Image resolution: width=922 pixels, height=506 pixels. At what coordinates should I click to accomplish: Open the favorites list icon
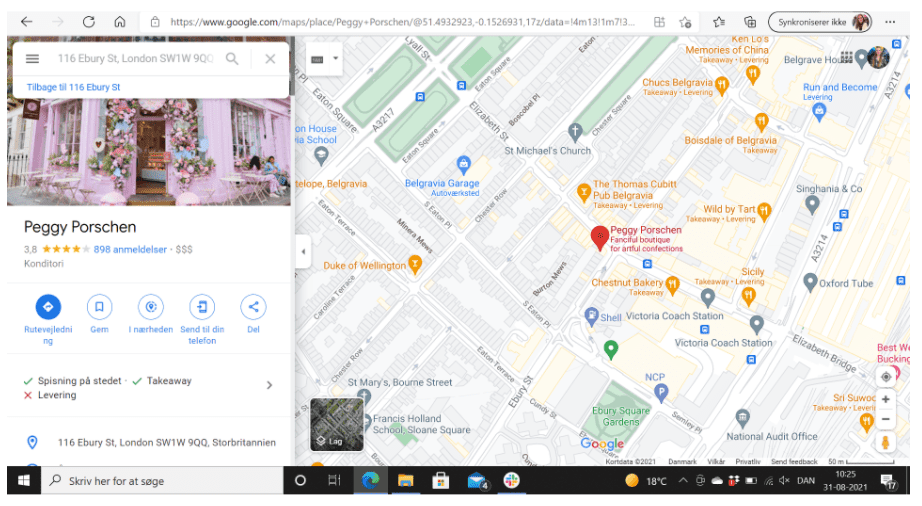719,22
